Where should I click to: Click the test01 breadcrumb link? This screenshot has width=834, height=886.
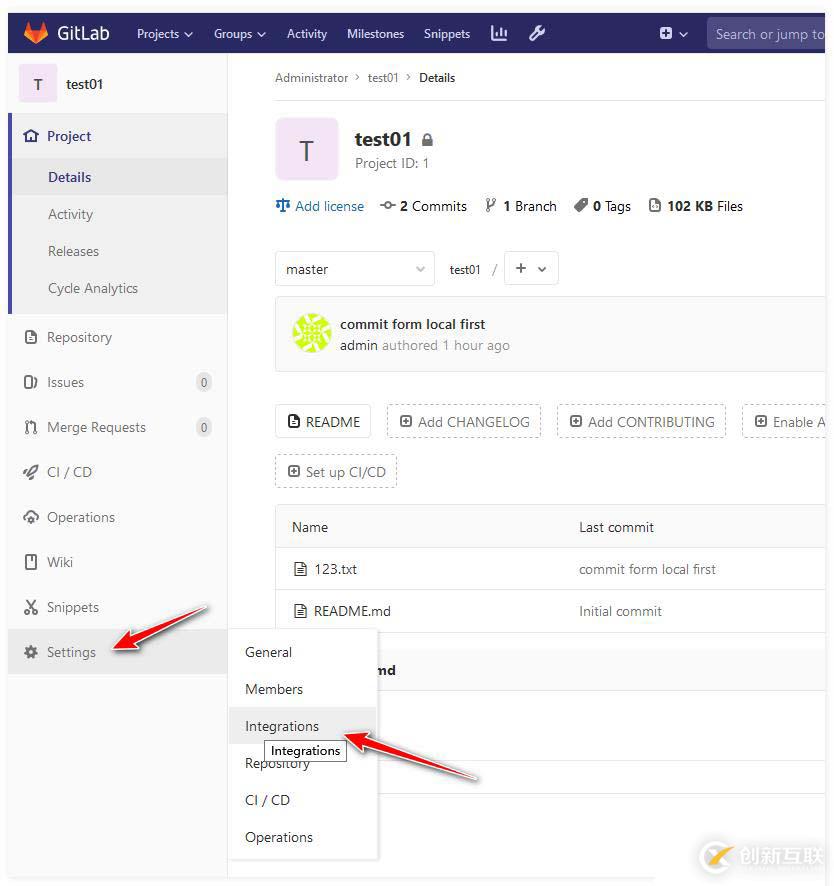click(383, 77)
